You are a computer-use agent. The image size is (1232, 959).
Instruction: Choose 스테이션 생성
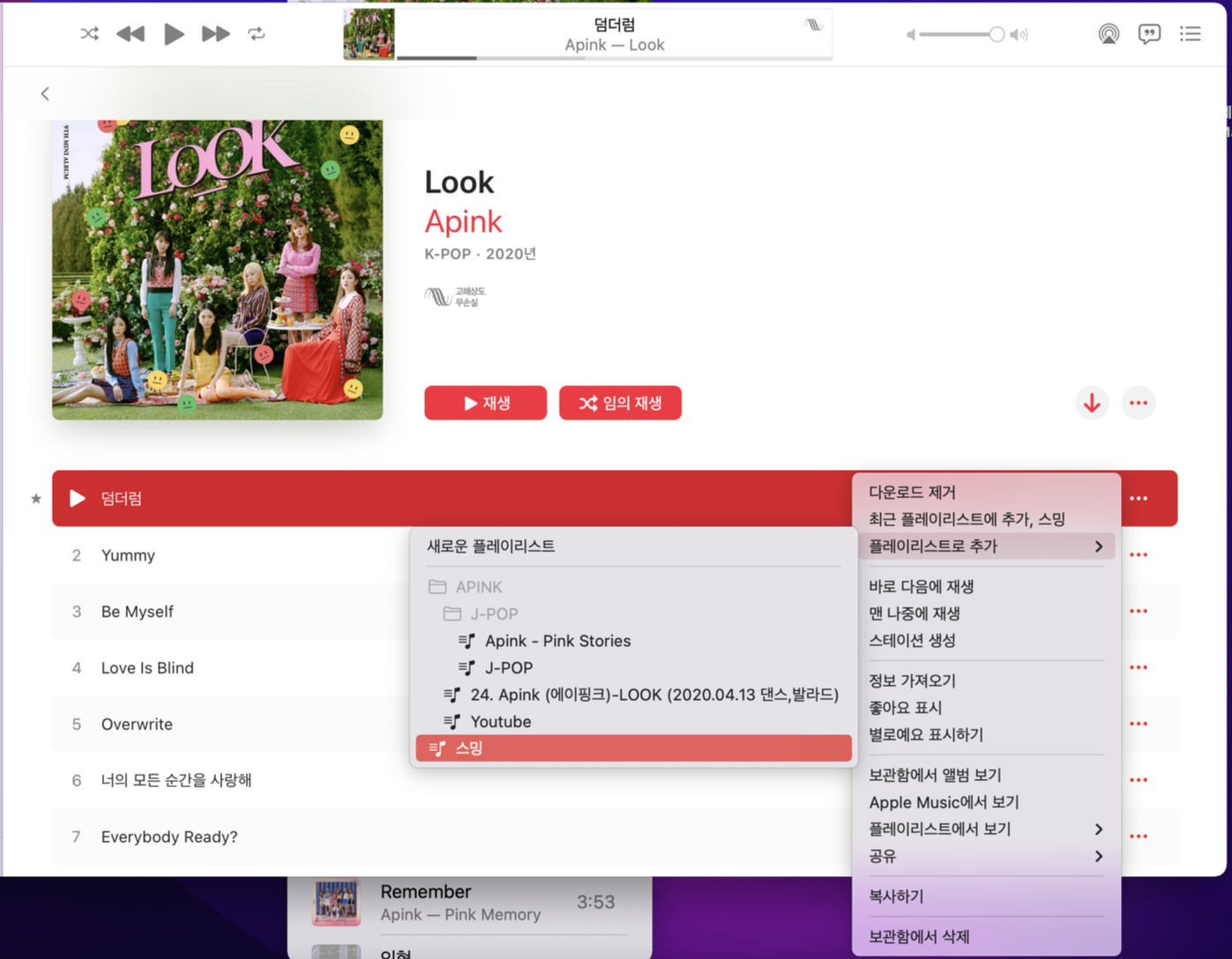986,640
